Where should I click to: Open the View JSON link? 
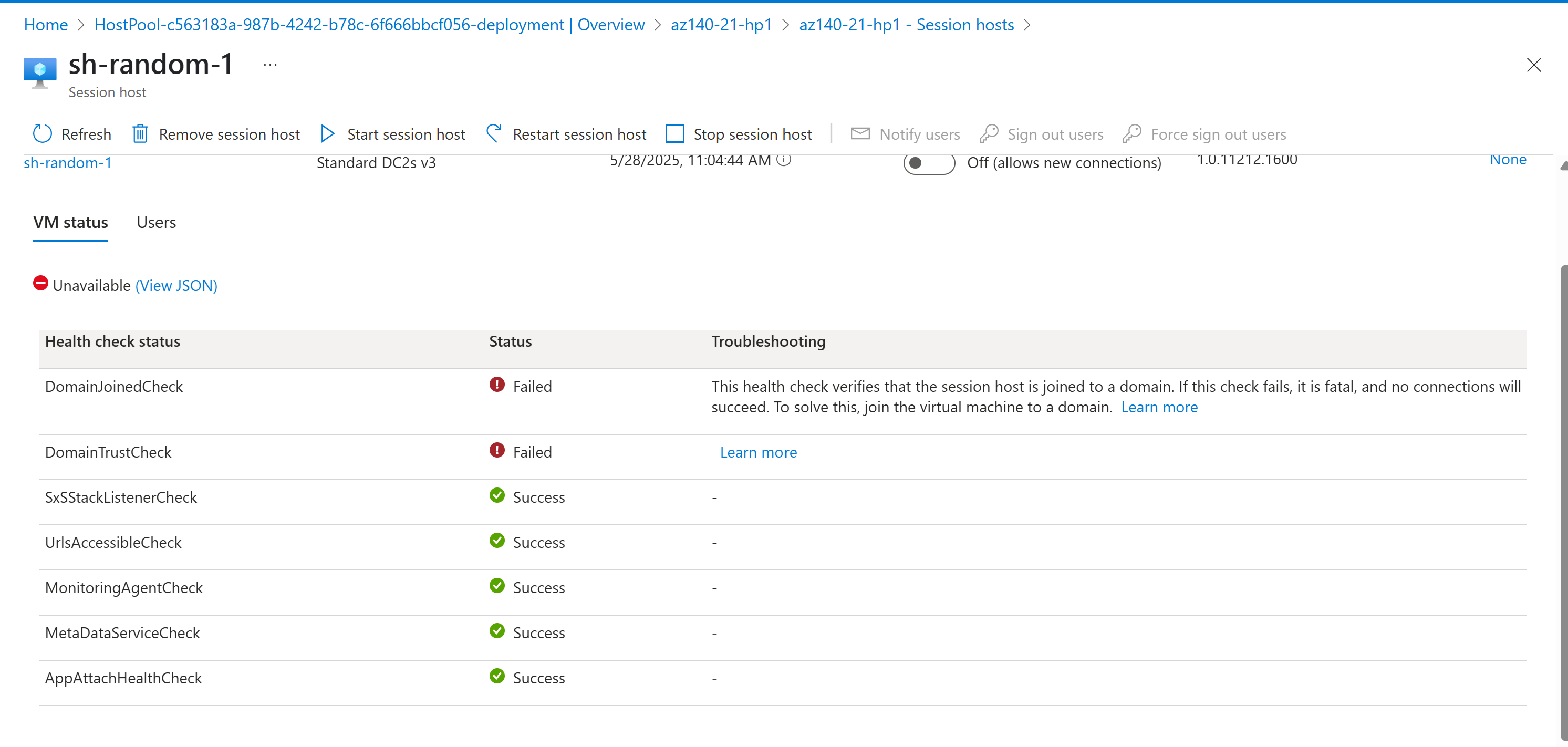[x=176, y=286]
